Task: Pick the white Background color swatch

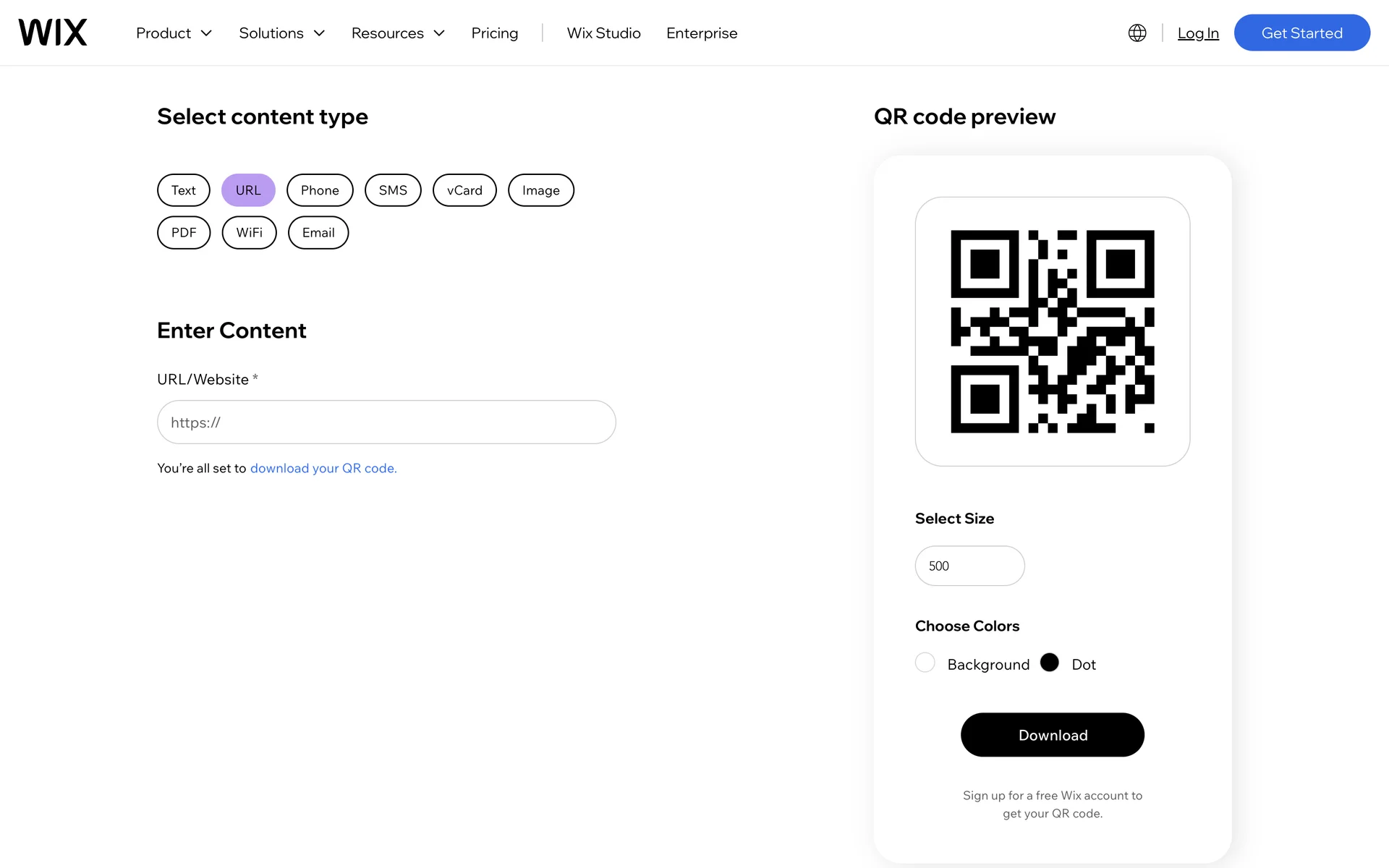Action: tap(925, 663)
